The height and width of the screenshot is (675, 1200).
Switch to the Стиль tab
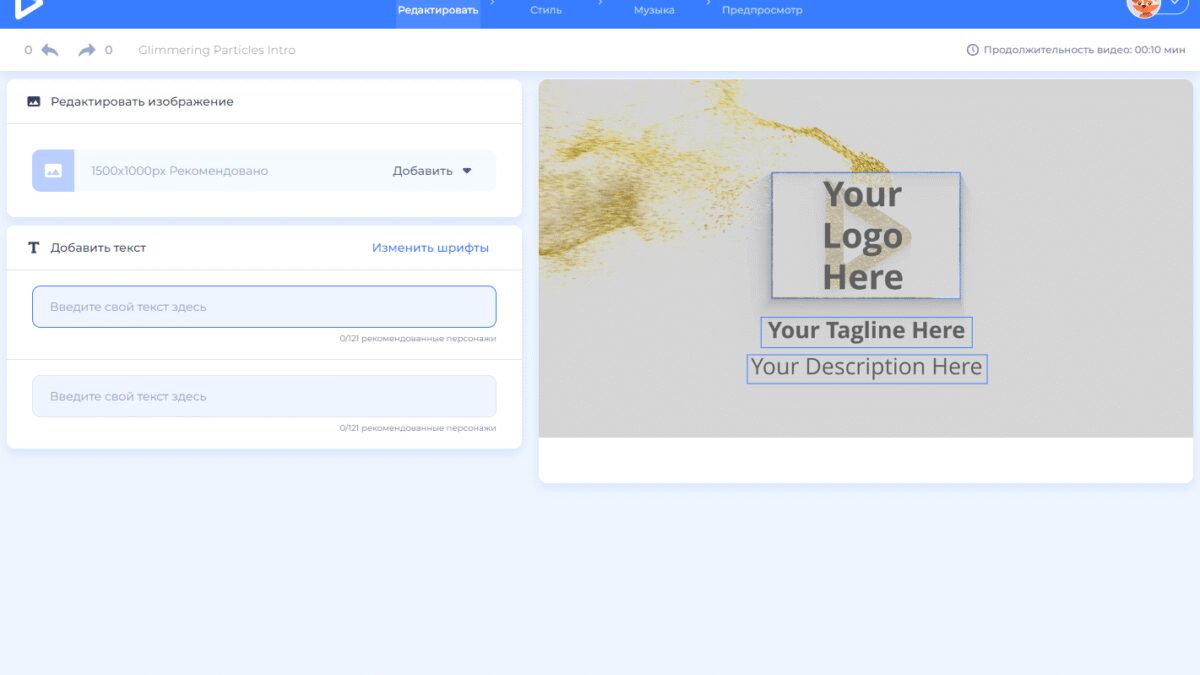(546, 11)
